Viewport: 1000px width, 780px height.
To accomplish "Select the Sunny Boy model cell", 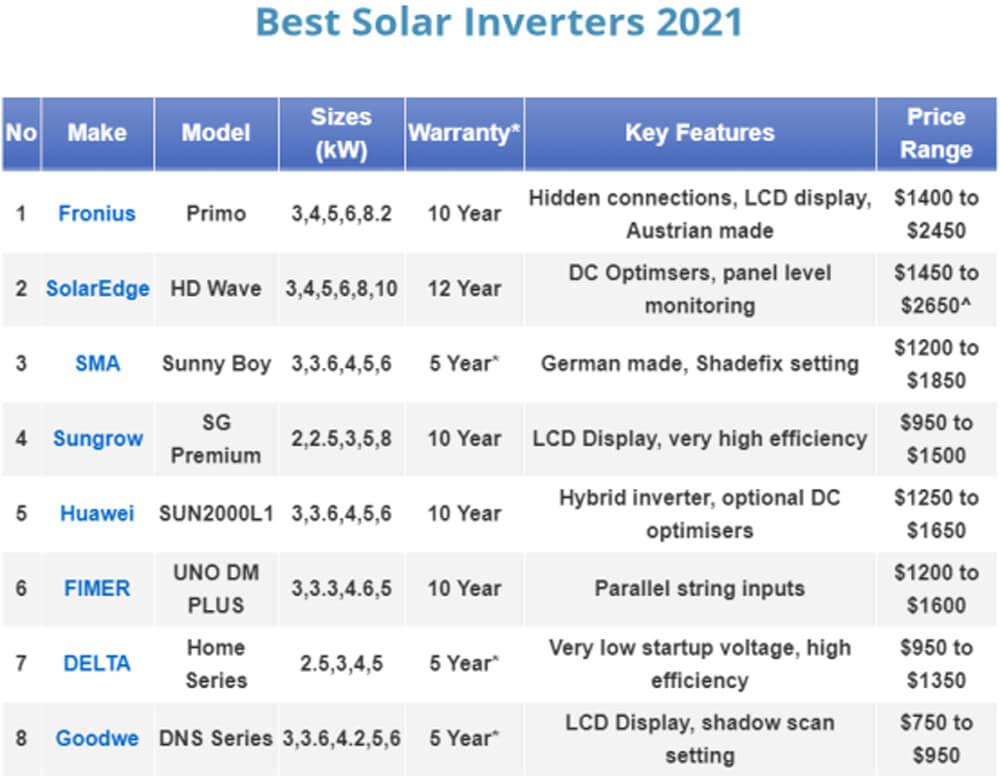I will (x=216, y=364).
